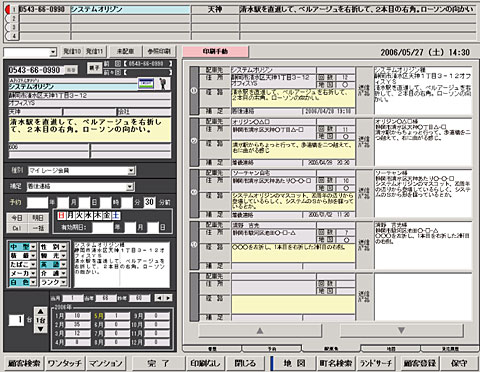480x372 pixels.
Task: Click the 顧客検索 button
Action: coord(24,363)
